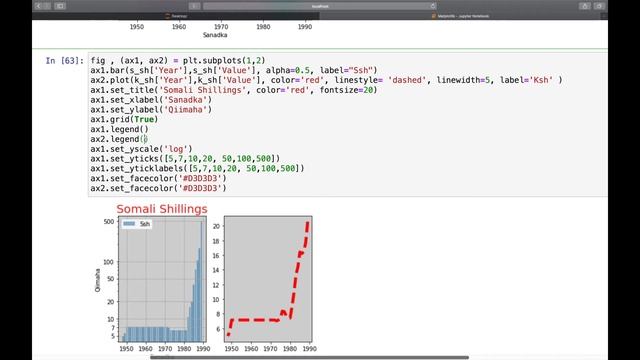Image resolution: width=640 pixels, height=360 pixels.
Task: Toggle the Safari sidebar button
Action: click(60, 6)
